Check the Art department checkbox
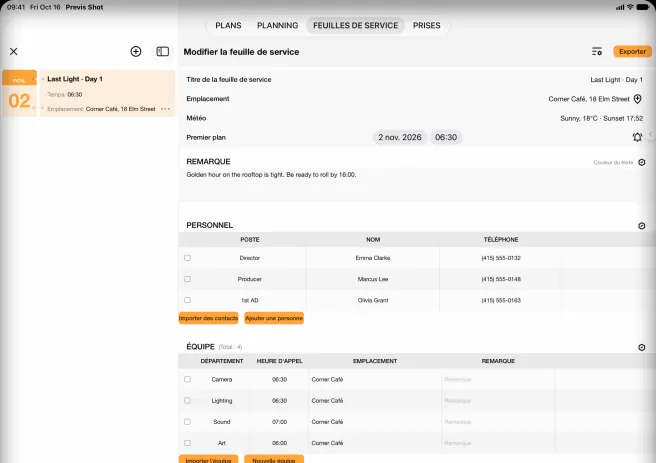The image size is (656, 463). click(187, 443)
